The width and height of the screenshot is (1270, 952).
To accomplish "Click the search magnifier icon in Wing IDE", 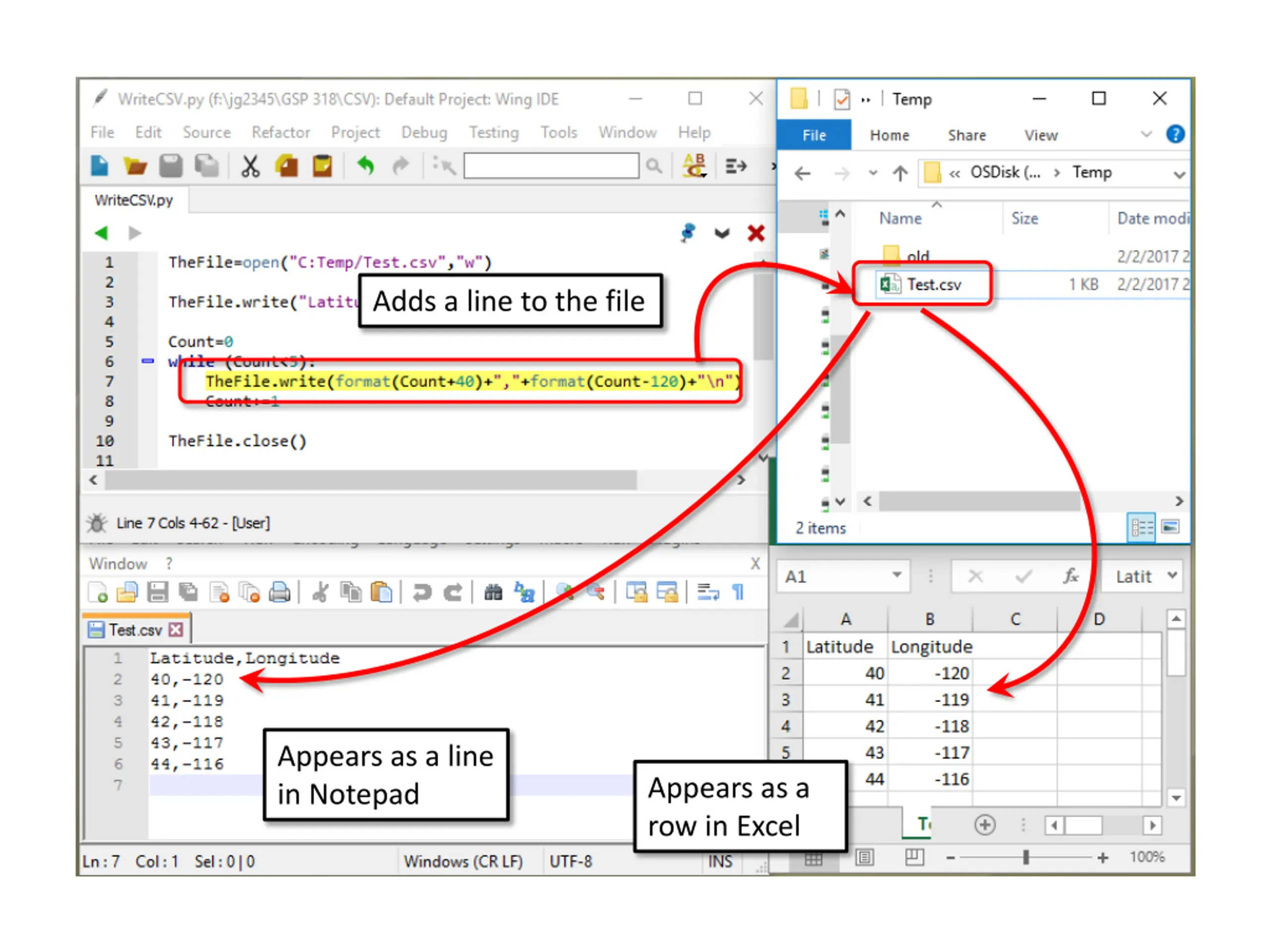I will pyautogui.click(x=653, y=166).
